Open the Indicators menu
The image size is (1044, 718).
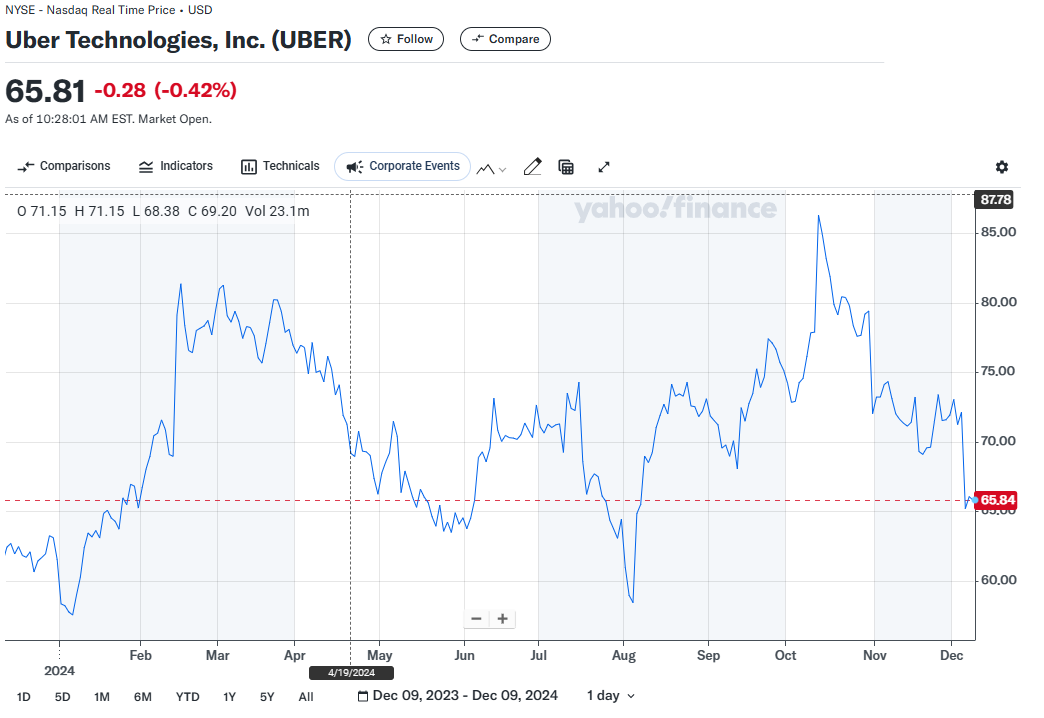176,167
